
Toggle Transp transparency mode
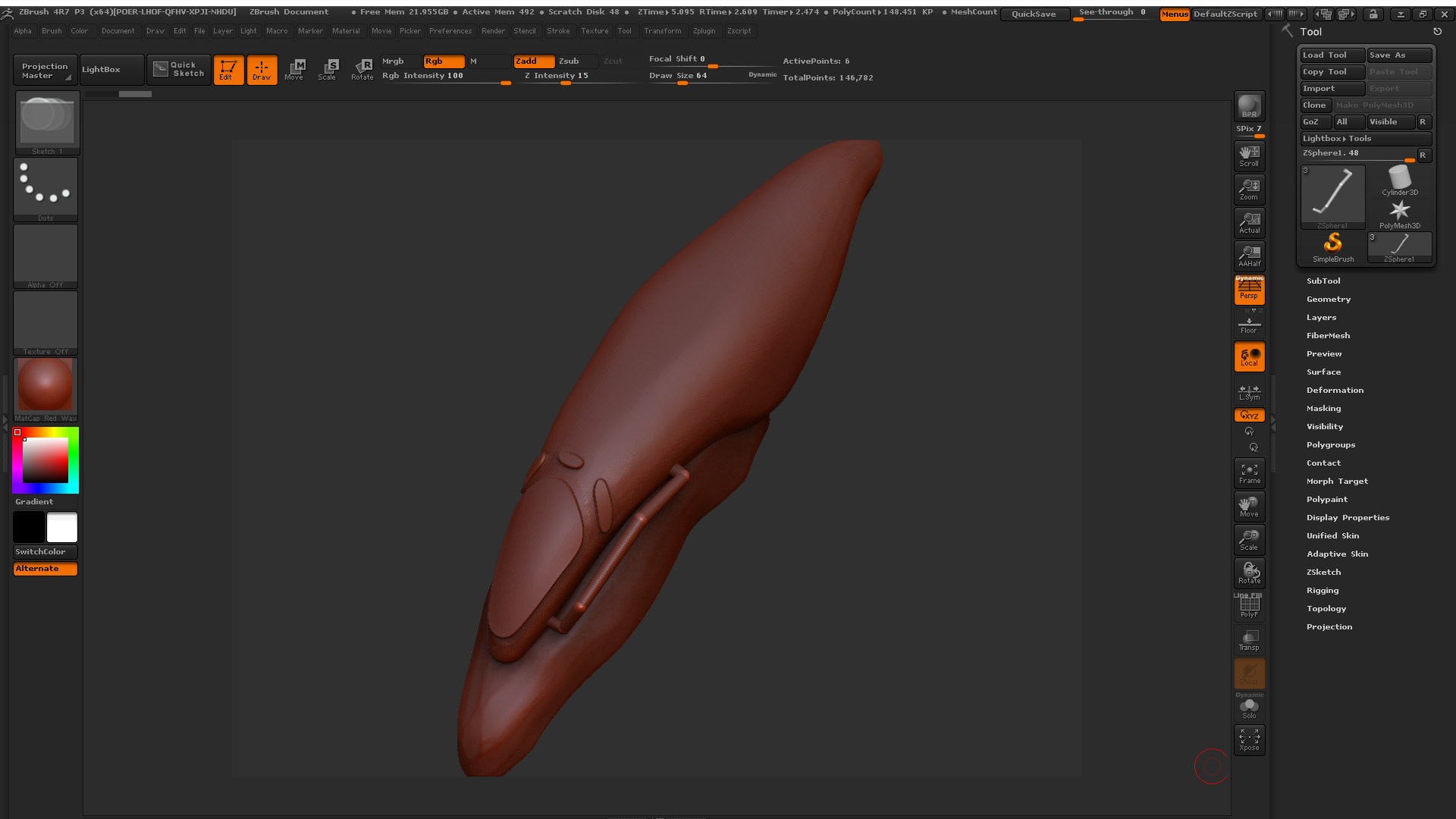1249,640
